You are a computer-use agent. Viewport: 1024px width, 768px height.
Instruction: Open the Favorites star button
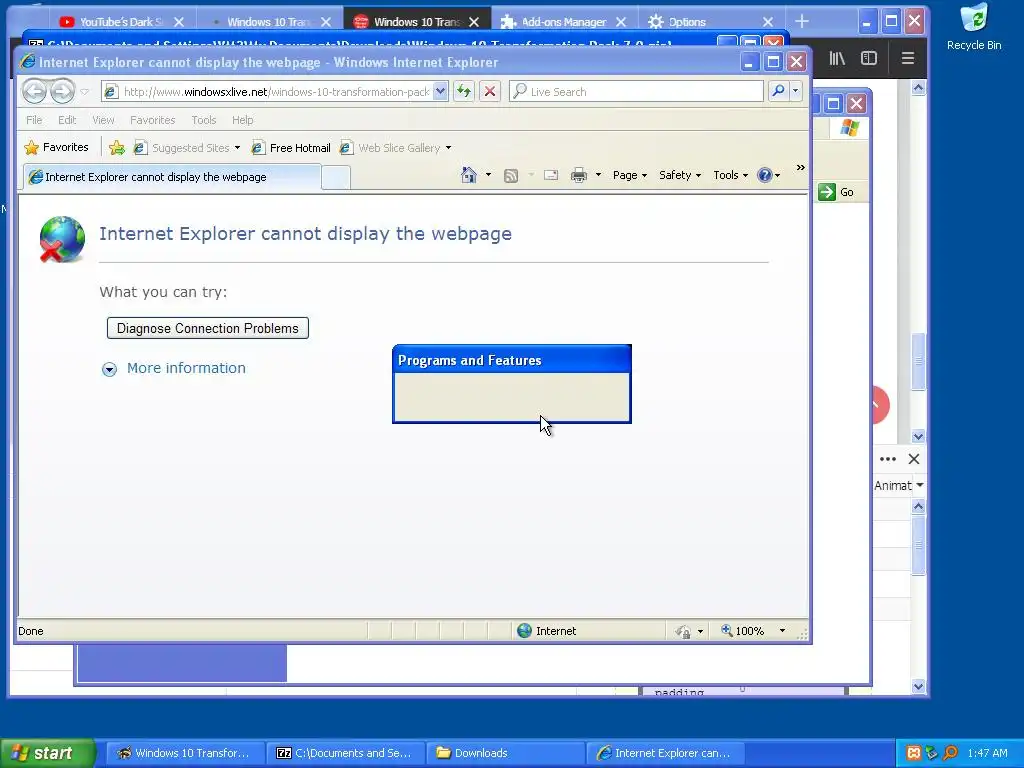56,148
